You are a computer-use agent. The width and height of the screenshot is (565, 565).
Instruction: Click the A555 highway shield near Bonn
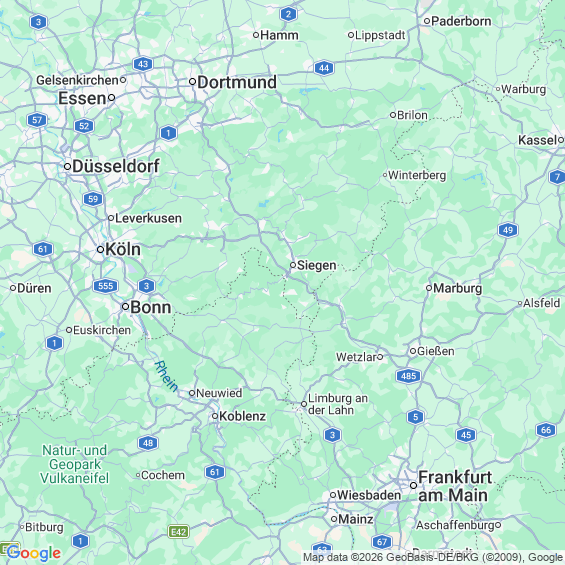106,286
